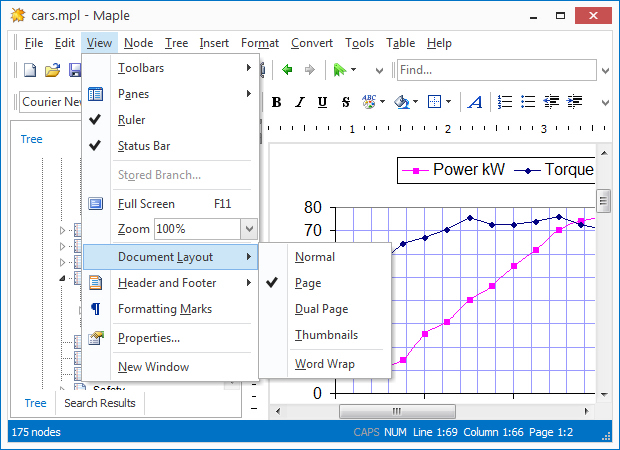Open the Convert menu
The image size is (620, 450).
pos(312,43)
